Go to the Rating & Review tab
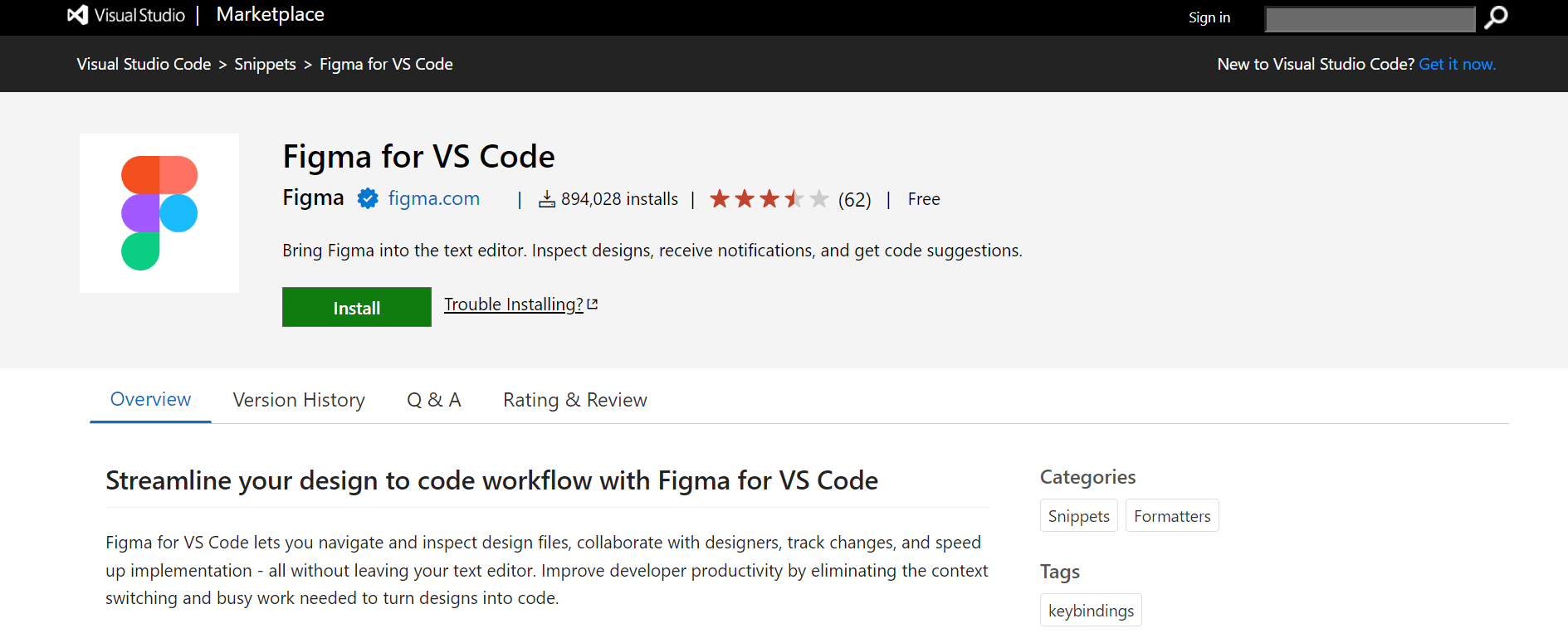 [574, 400]
